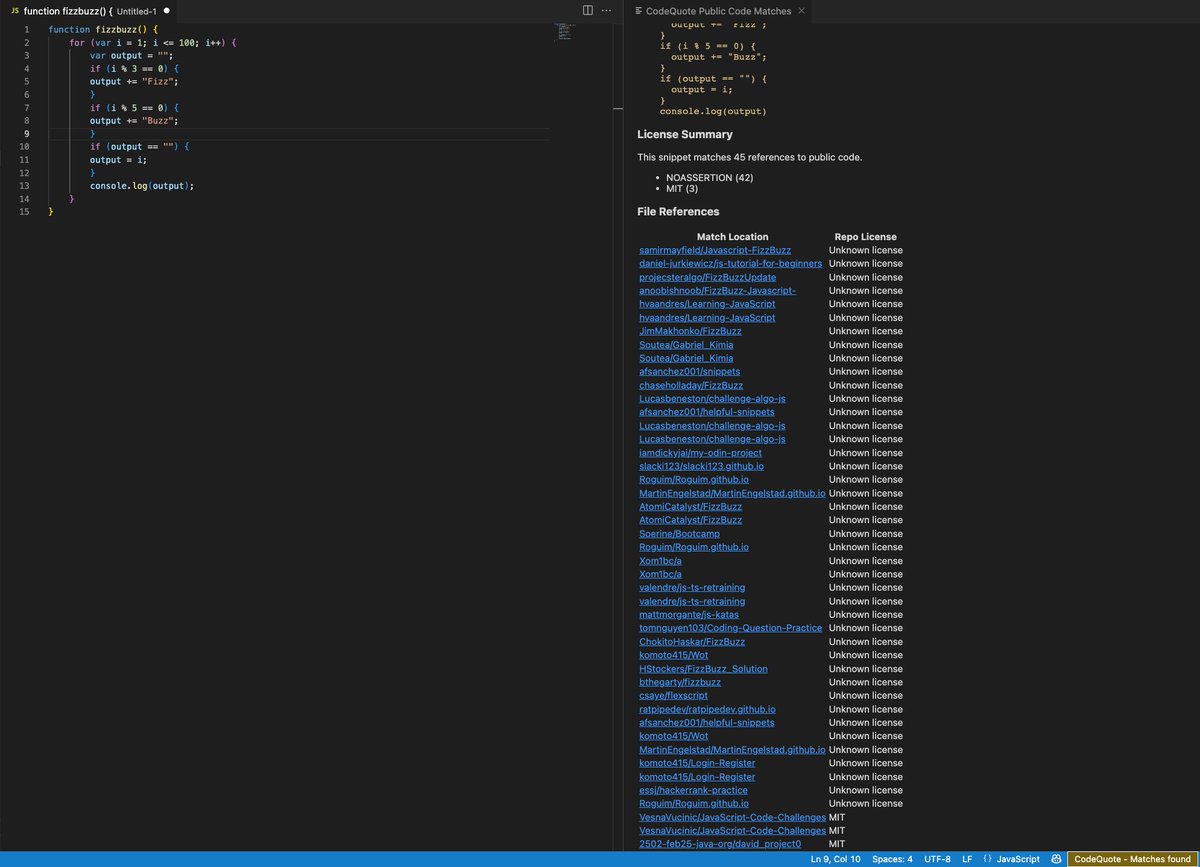The width and height of the screenshot is (1200, 867).
Task: Click line number 9 in editor gutter
Action: [26, 134]
